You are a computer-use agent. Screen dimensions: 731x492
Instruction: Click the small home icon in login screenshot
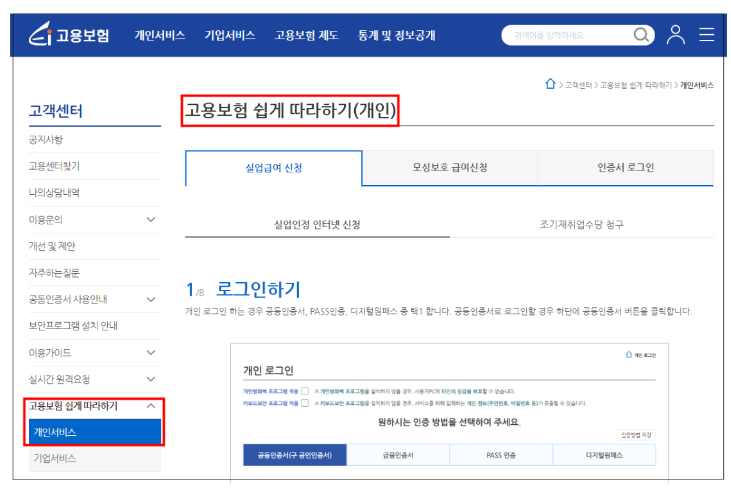pos(629,355)
